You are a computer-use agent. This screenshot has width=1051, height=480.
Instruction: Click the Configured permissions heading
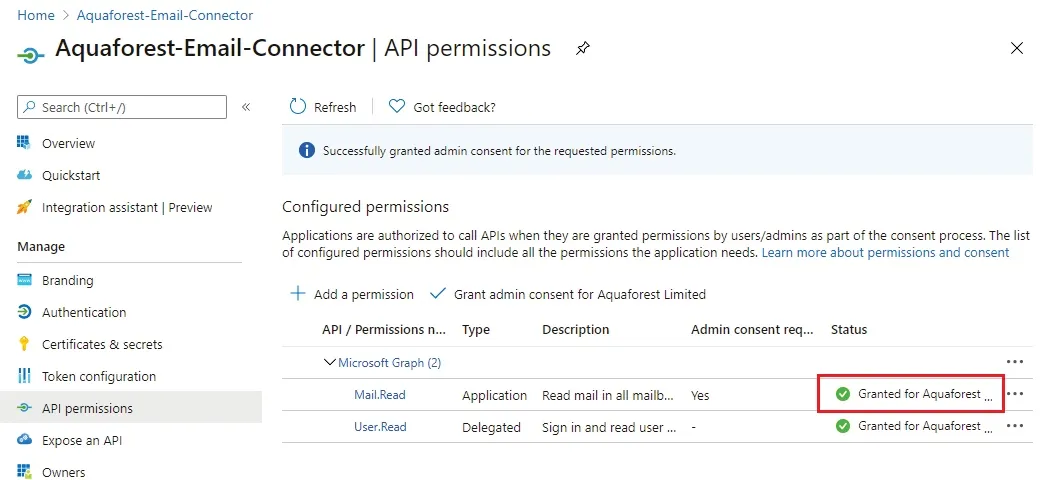[365, 206]
